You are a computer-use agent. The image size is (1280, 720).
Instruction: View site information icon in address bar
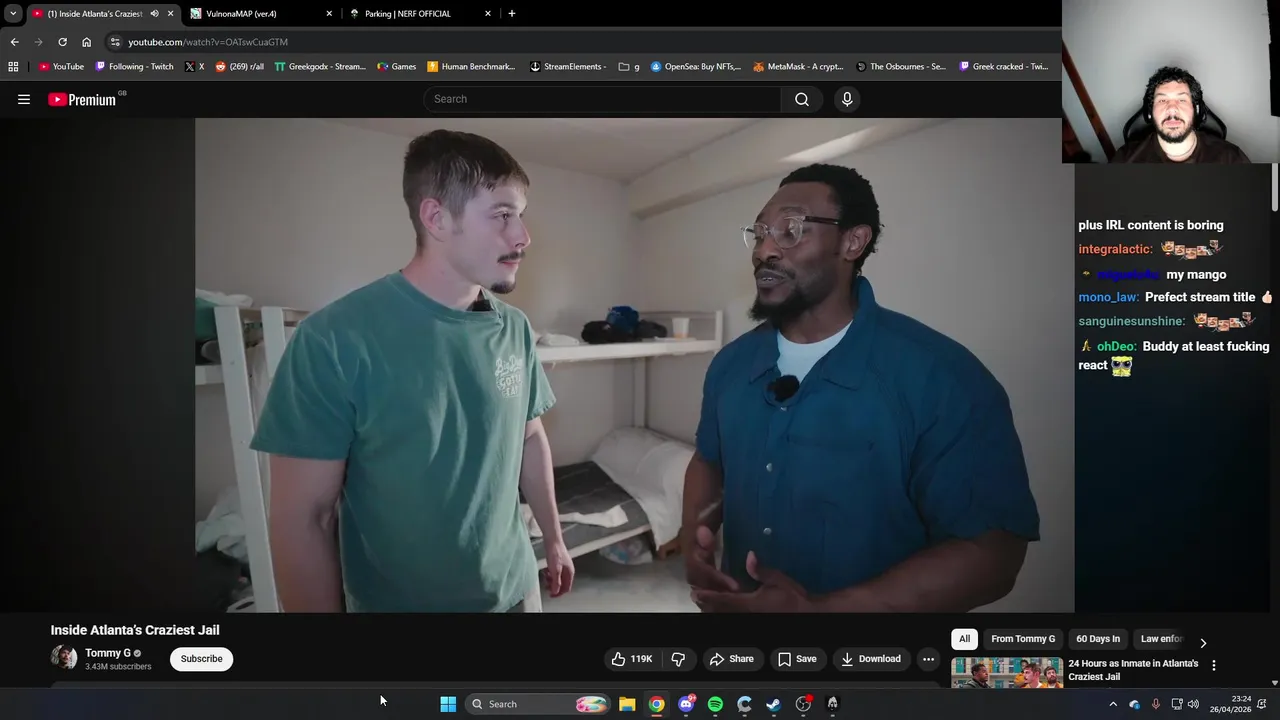click(115, 42)
